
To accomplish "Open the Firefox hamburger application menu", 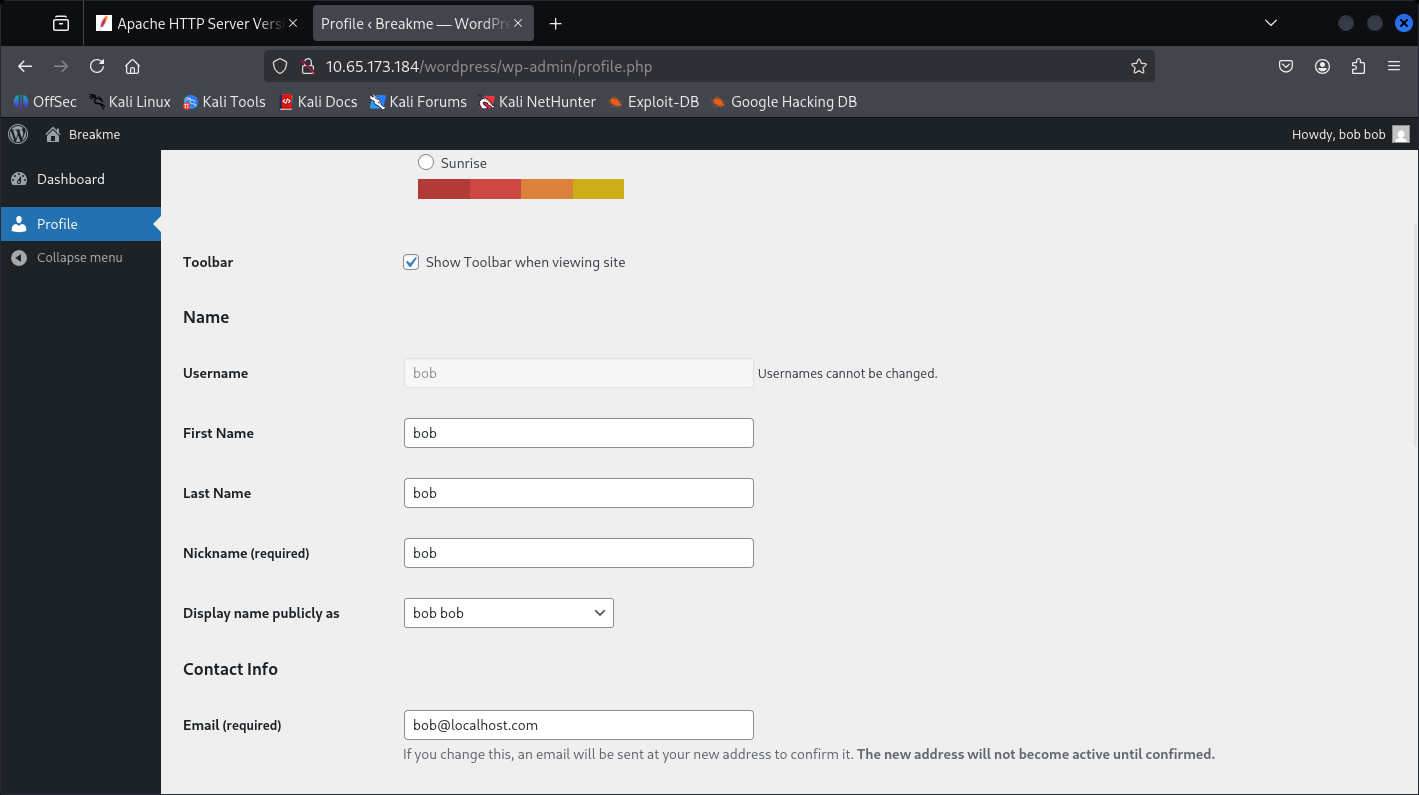I will 1394,66.
